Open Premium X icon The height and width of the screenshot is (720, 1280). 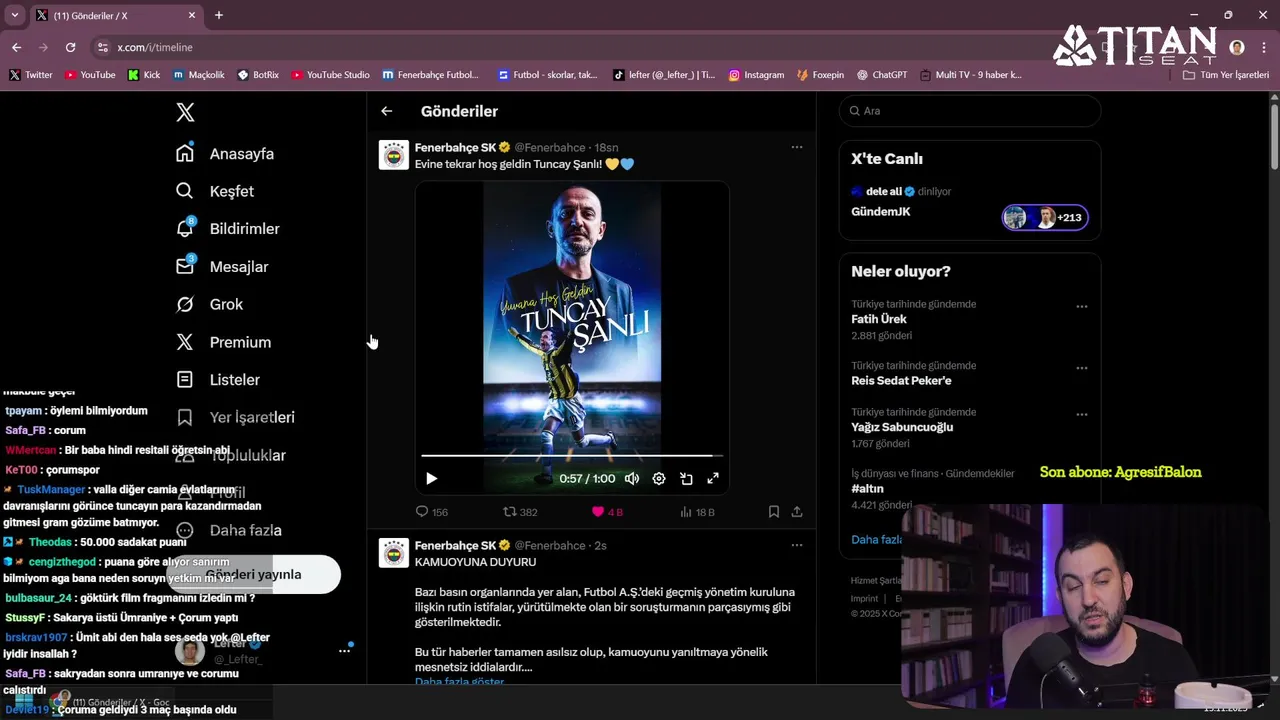point(185,342)
